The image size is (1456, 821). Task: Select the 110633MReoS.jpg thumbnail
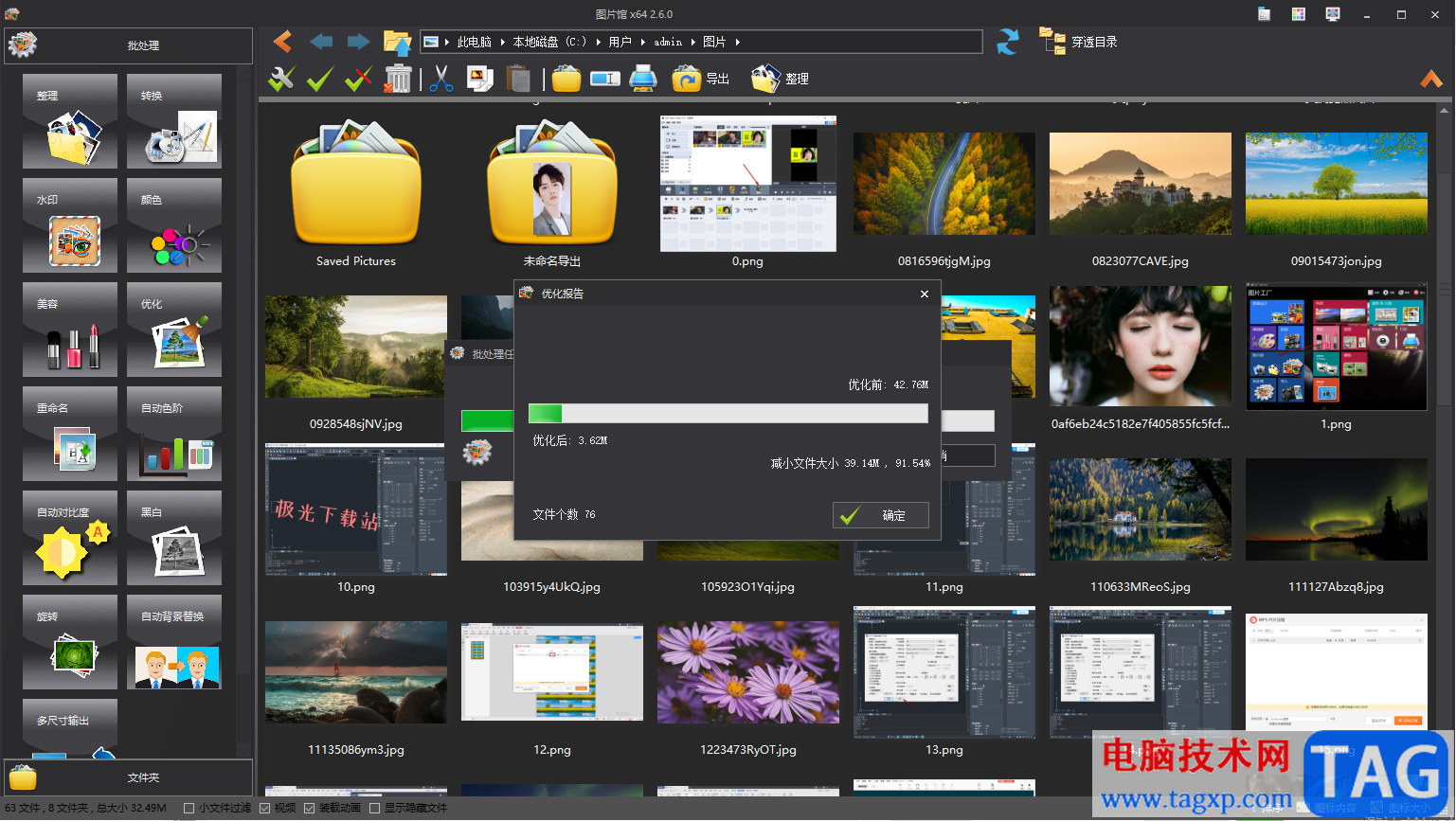coord(1141,509)
